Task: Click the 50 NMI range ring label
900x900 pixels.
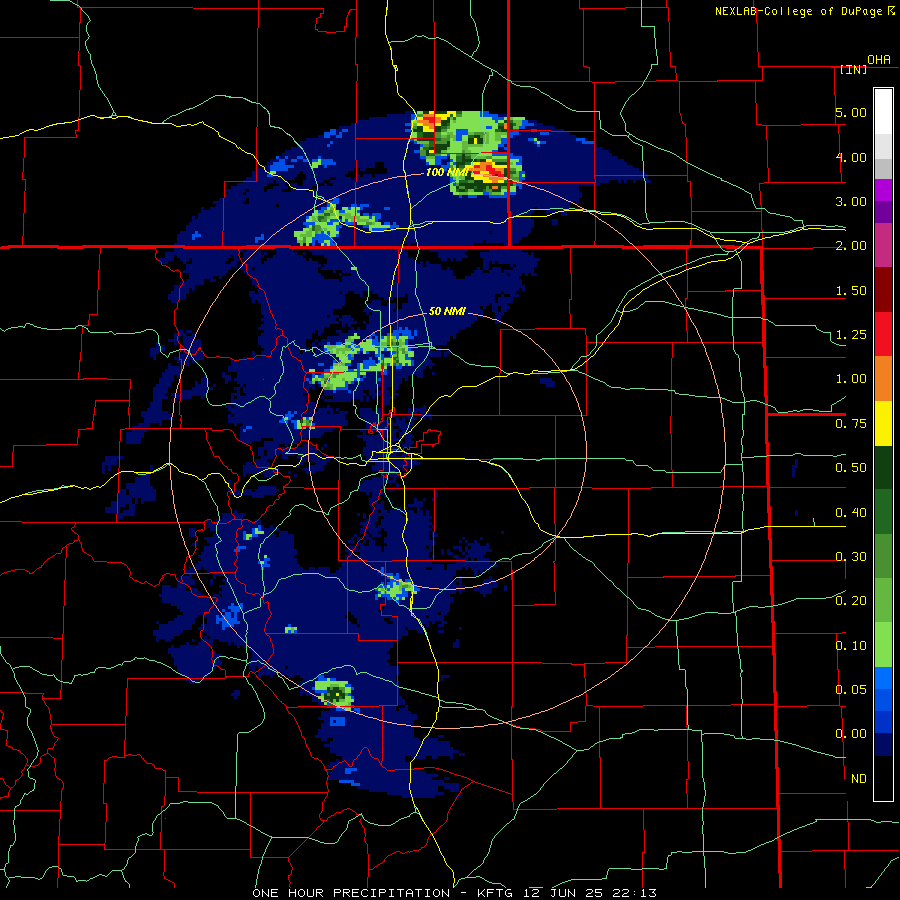Action: (x=447, y=311)
